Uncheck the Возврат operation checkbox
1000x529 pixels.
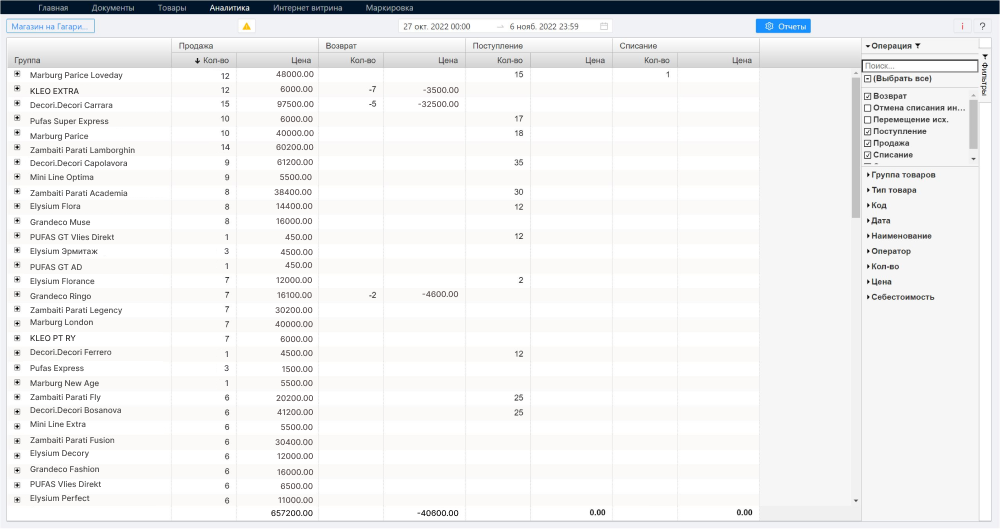coord(867,96)
